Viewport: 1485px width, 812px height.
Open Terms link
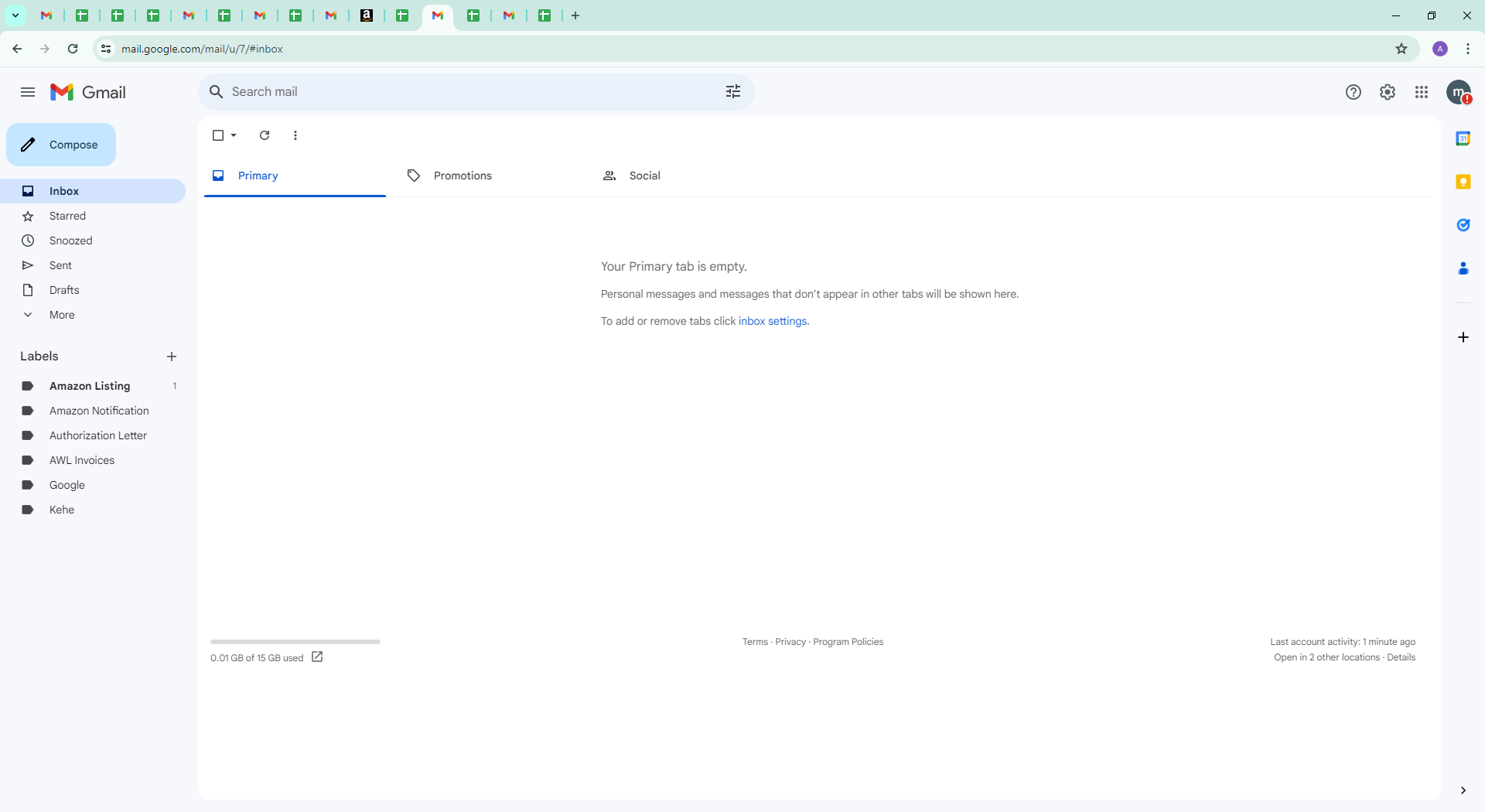click(x=755, y=642)
